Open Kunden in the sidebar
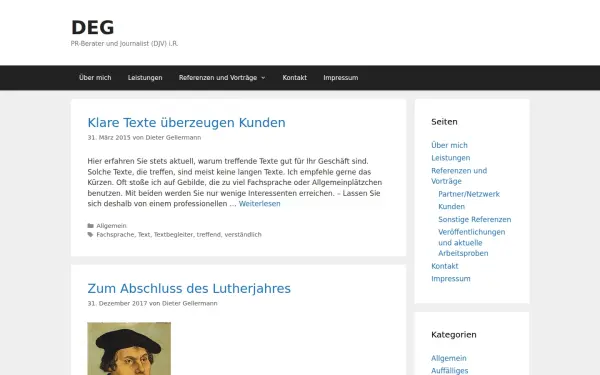 coord(452,207)
